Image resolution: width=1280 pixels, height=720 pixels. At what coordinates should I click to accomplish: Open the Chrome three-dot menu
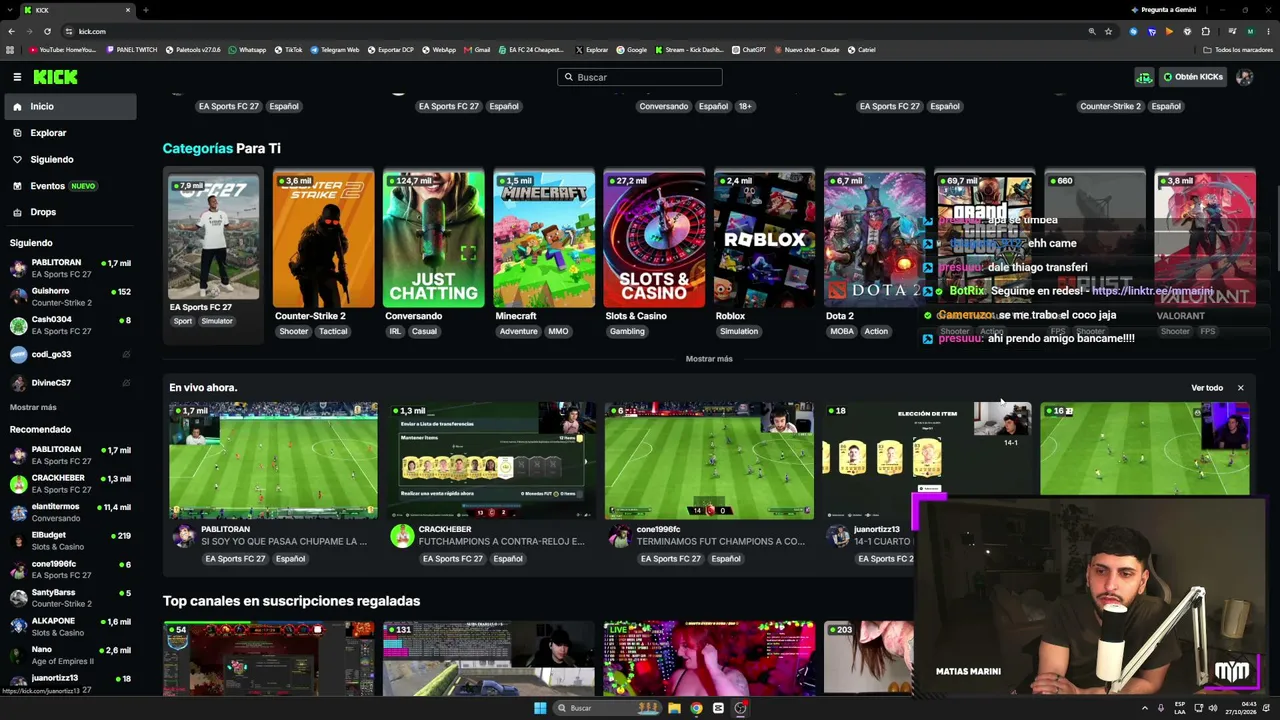click(1267, 31)
